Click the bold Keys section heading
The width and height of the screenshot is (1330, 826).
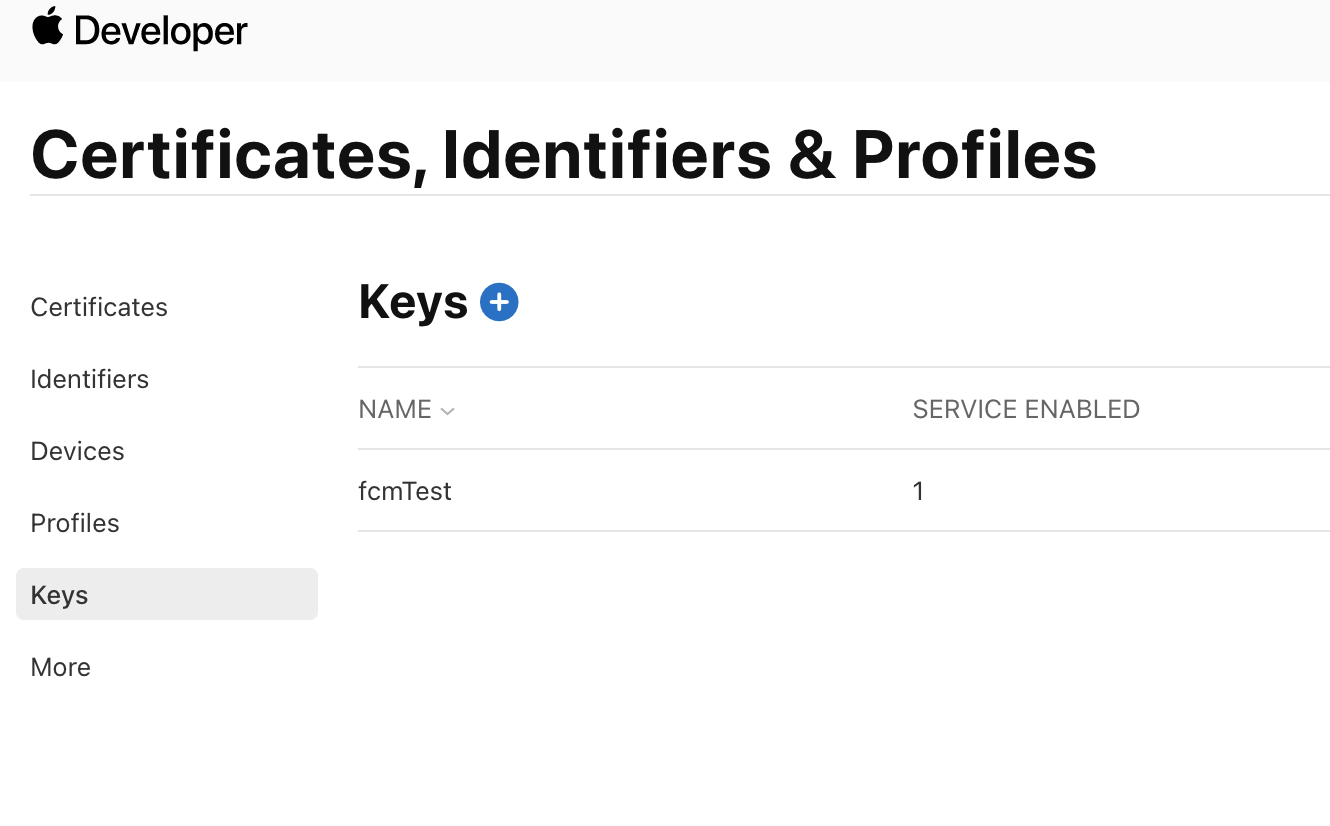pos(413,302)
